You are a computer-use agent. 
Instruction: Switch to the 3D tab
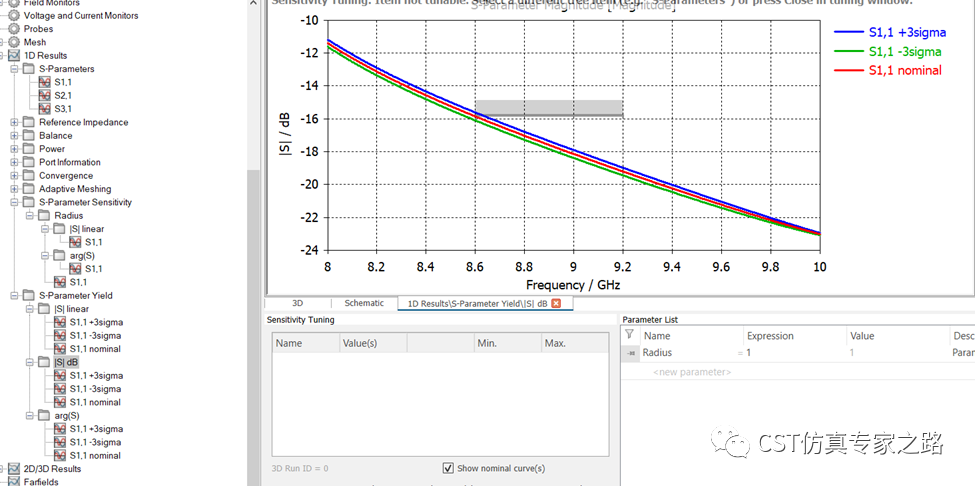coord(297,303)
